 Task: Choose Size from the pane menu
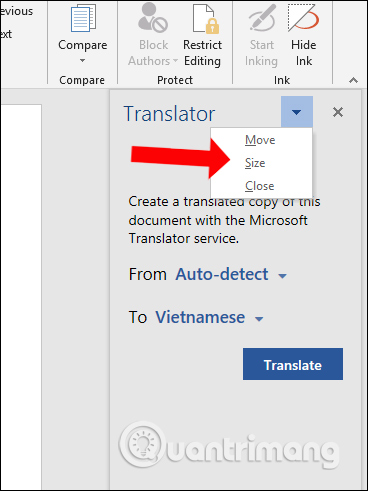[x=255, y=163]
